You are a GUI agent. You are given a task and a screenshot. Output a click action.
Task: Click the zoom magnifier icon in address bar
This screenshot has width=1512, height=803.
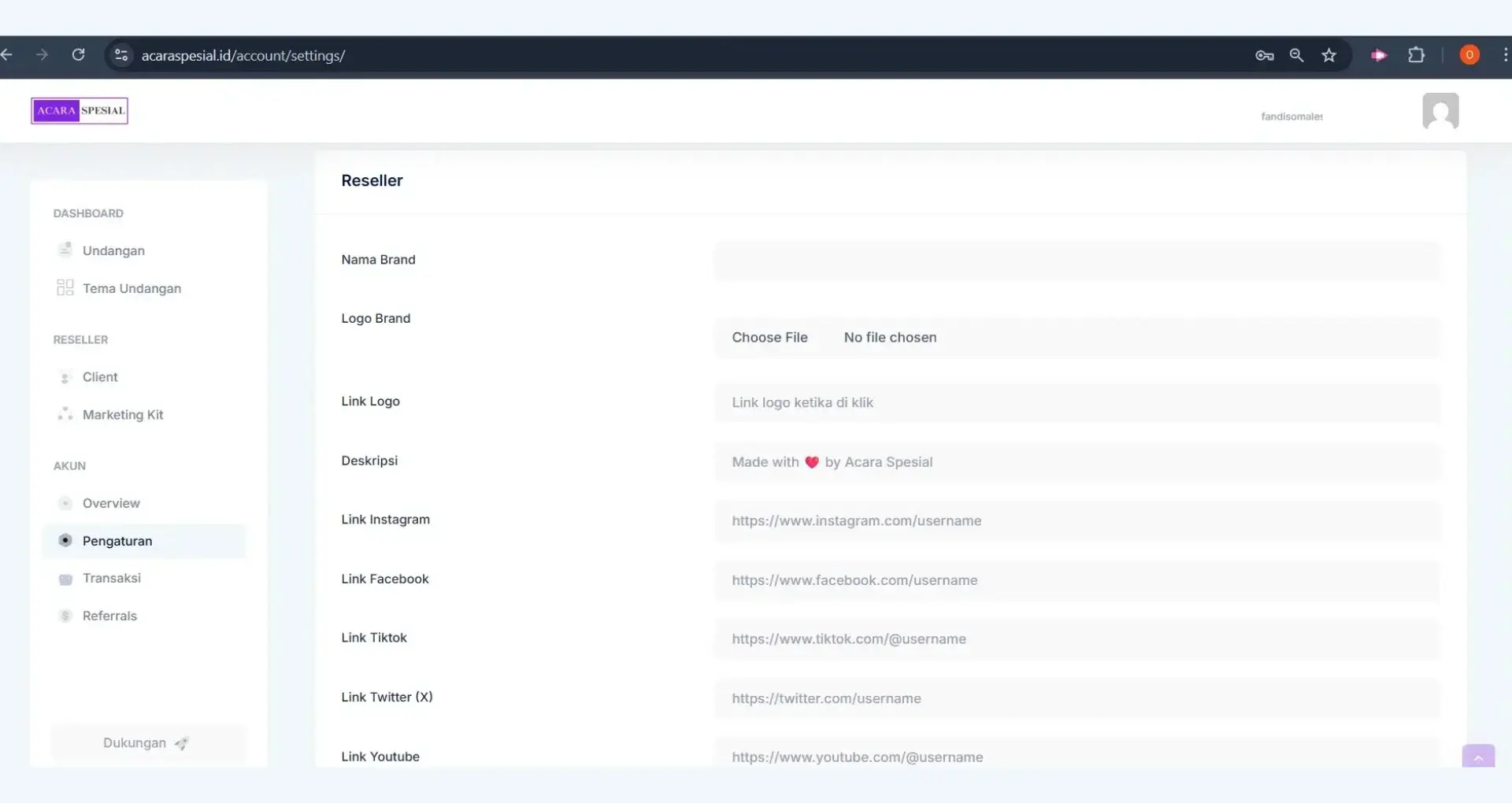tap(1296, 55)
